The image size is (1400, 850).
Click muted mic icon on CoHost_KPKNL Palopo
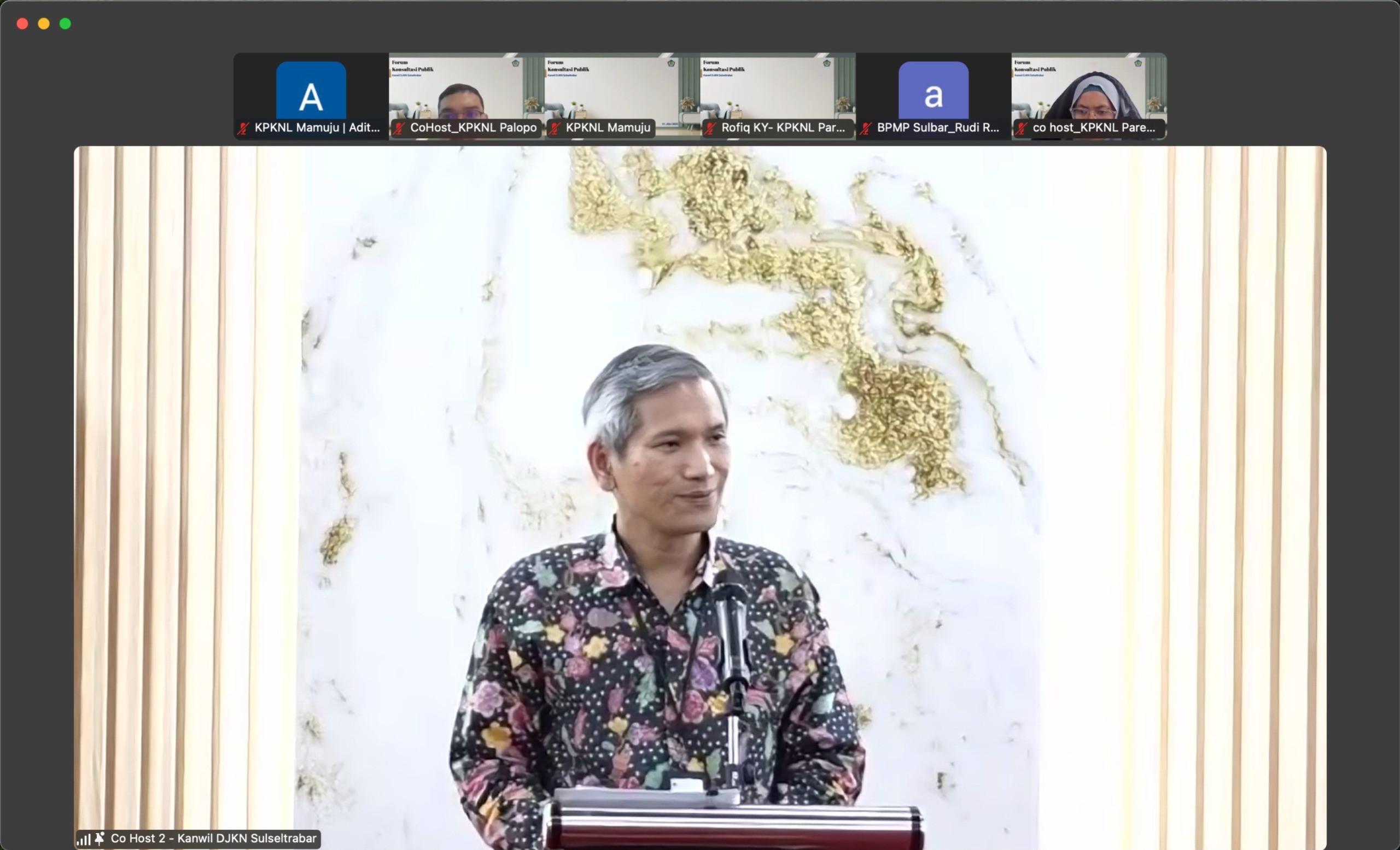click(x=399, y=128)
